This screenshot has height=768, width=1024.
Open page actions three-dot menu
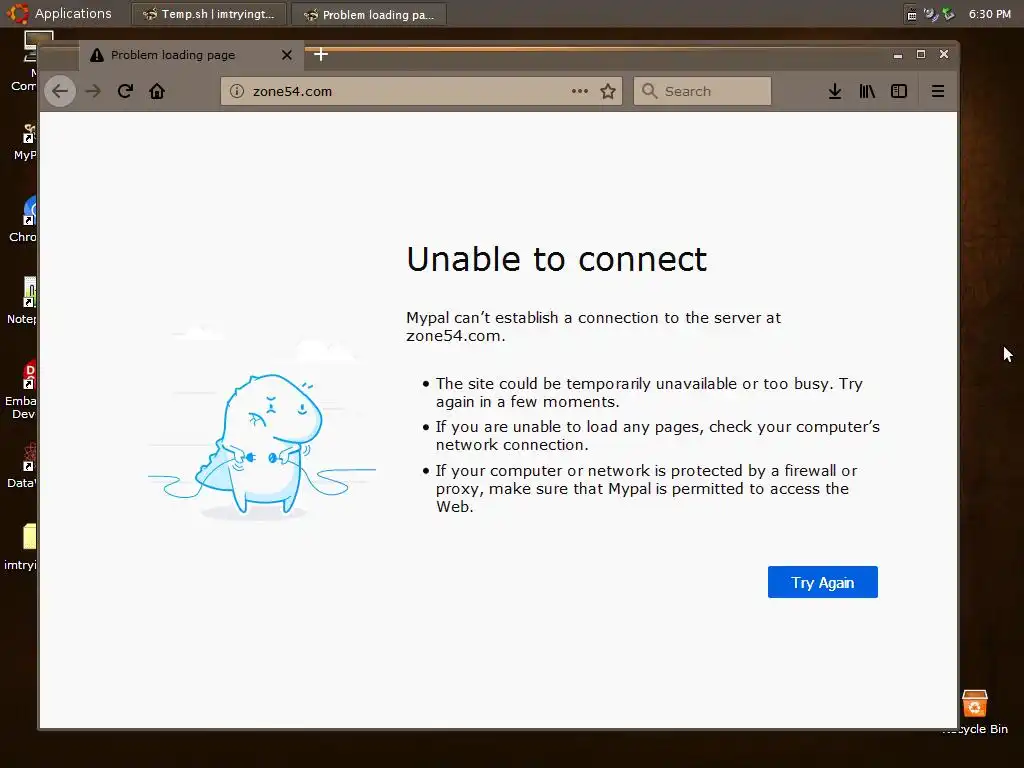(579, 91)
